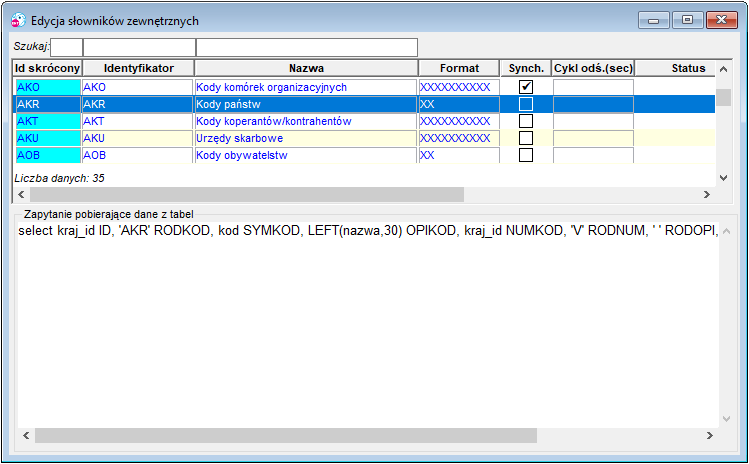The width and height of the screenshot is (749, 464).
Task: Check Synch. box for Kody obywatelstw
Action: coord(526,155)
